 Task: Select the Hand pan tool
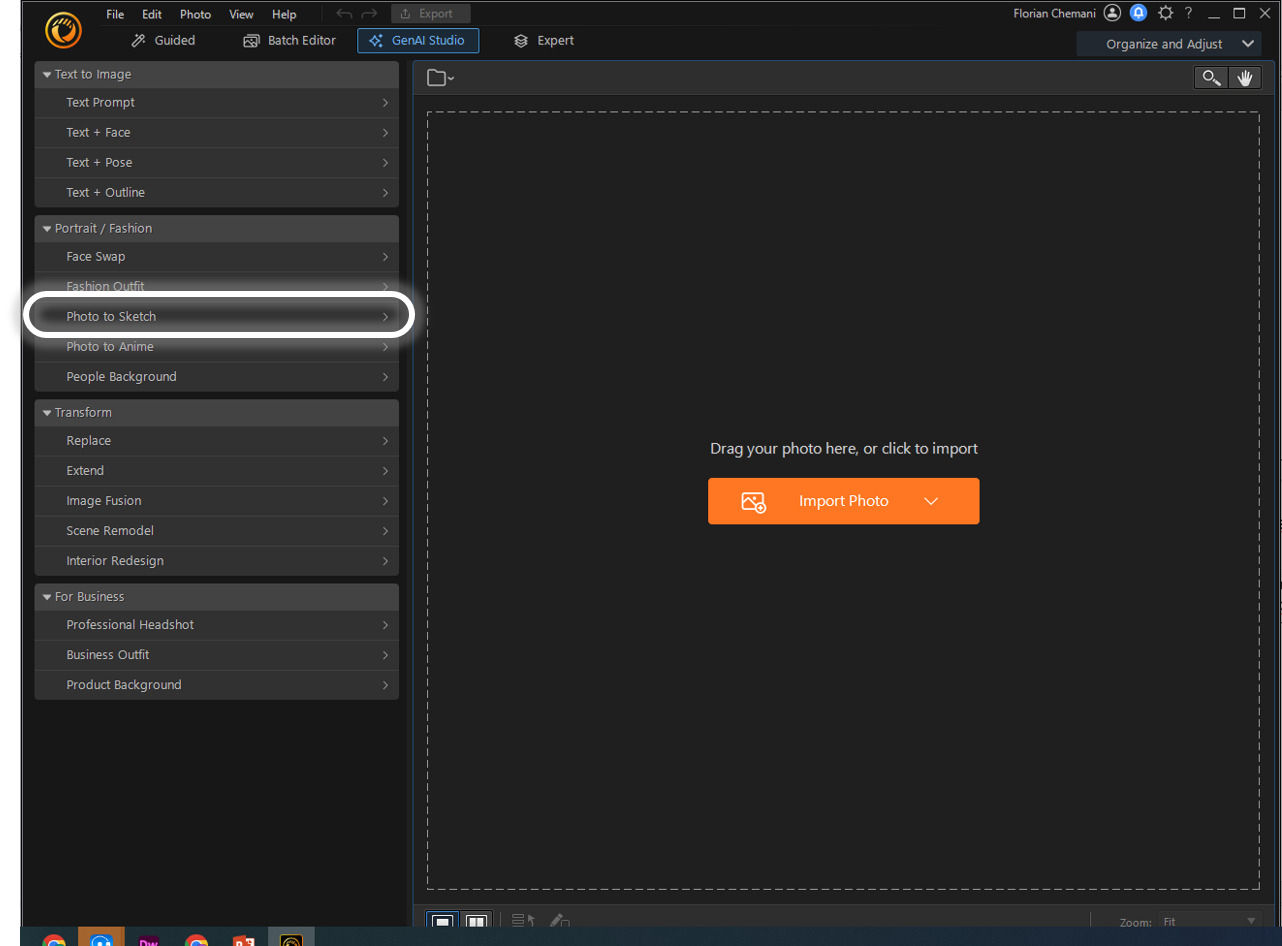pos(1246,77)
